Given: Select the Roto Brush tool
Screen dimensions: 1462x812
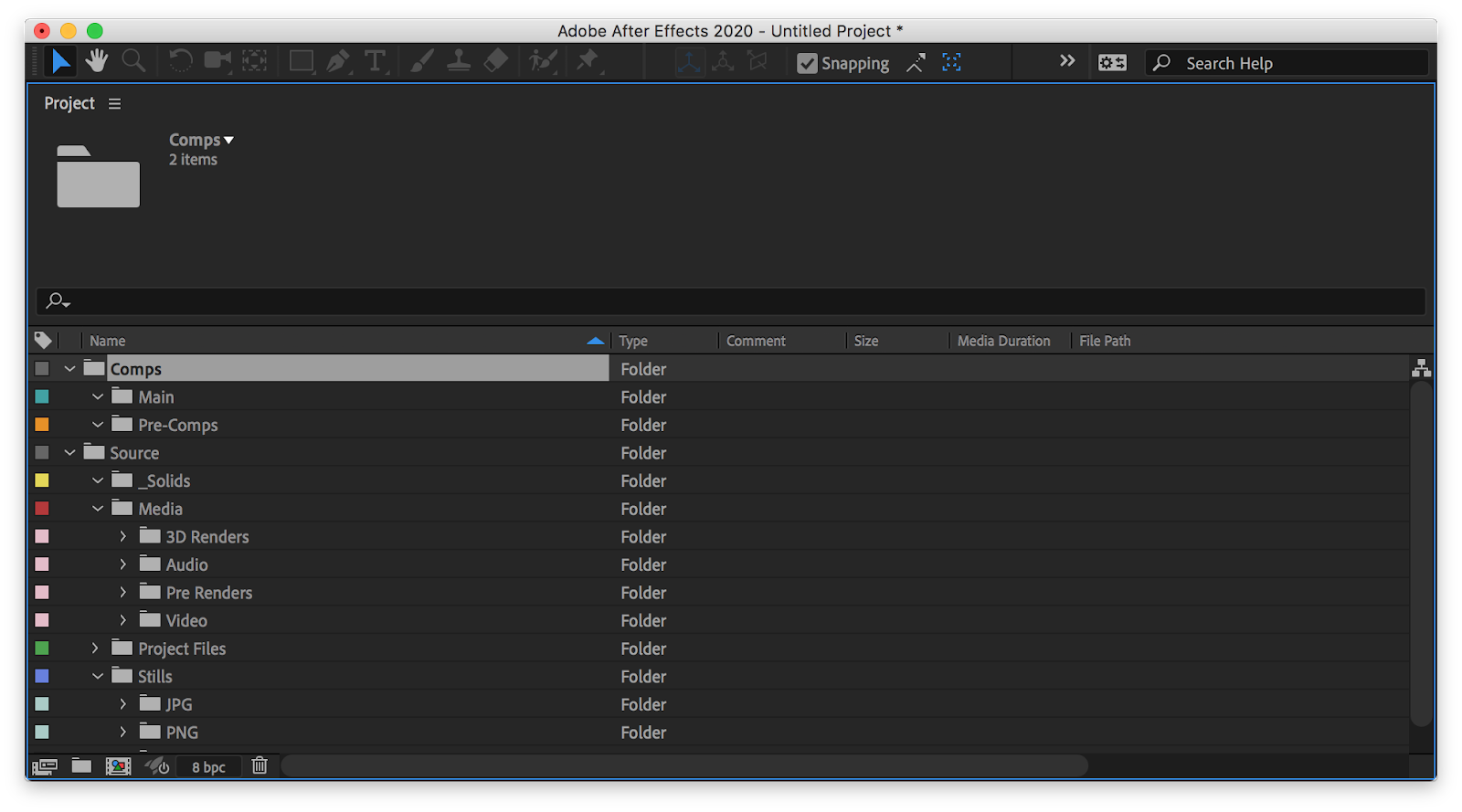Looking at the screenshot, I should tap(543, 61).
